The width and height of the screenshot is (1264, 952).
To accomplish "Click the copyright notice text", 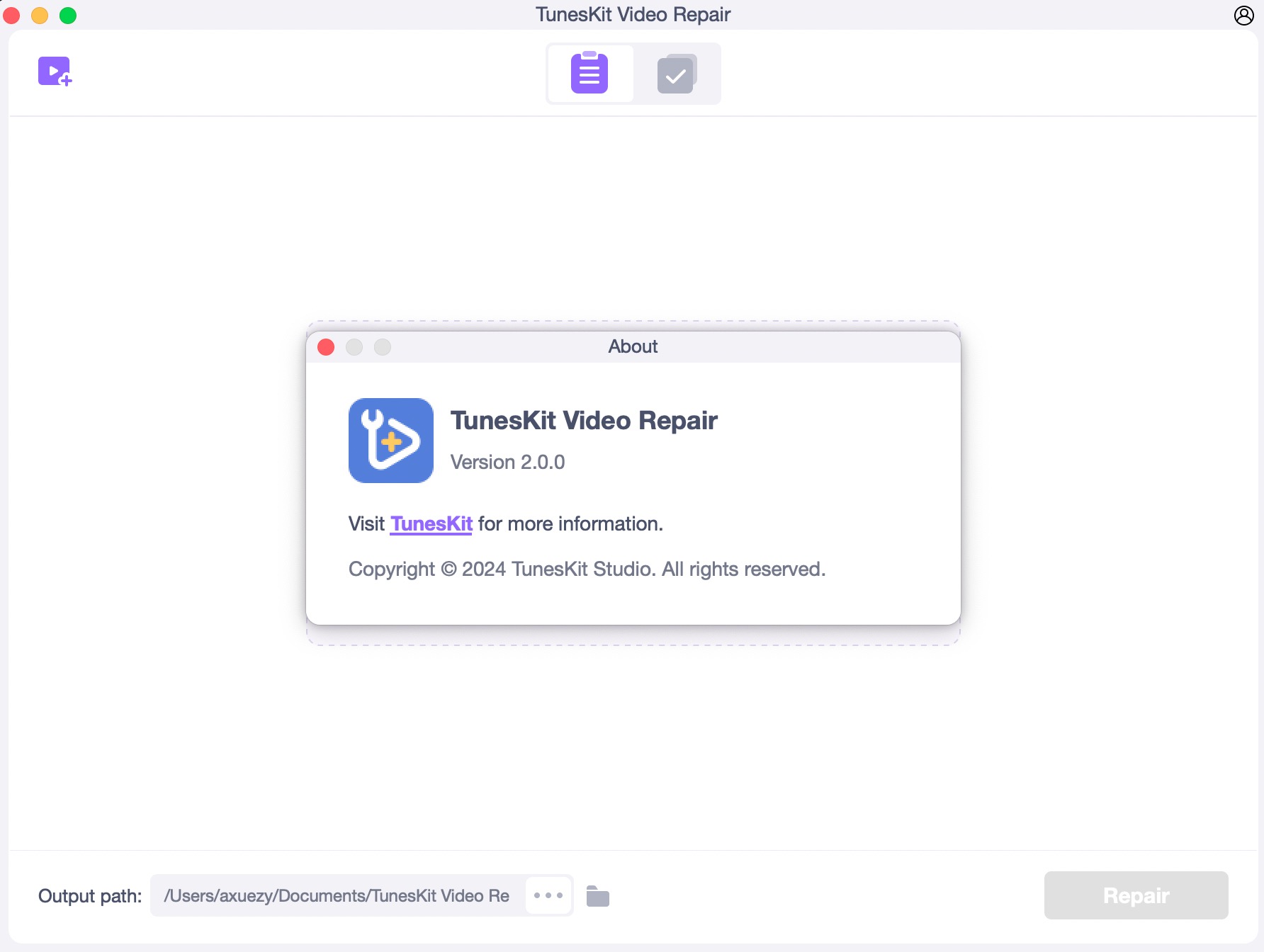I will 587,569.
